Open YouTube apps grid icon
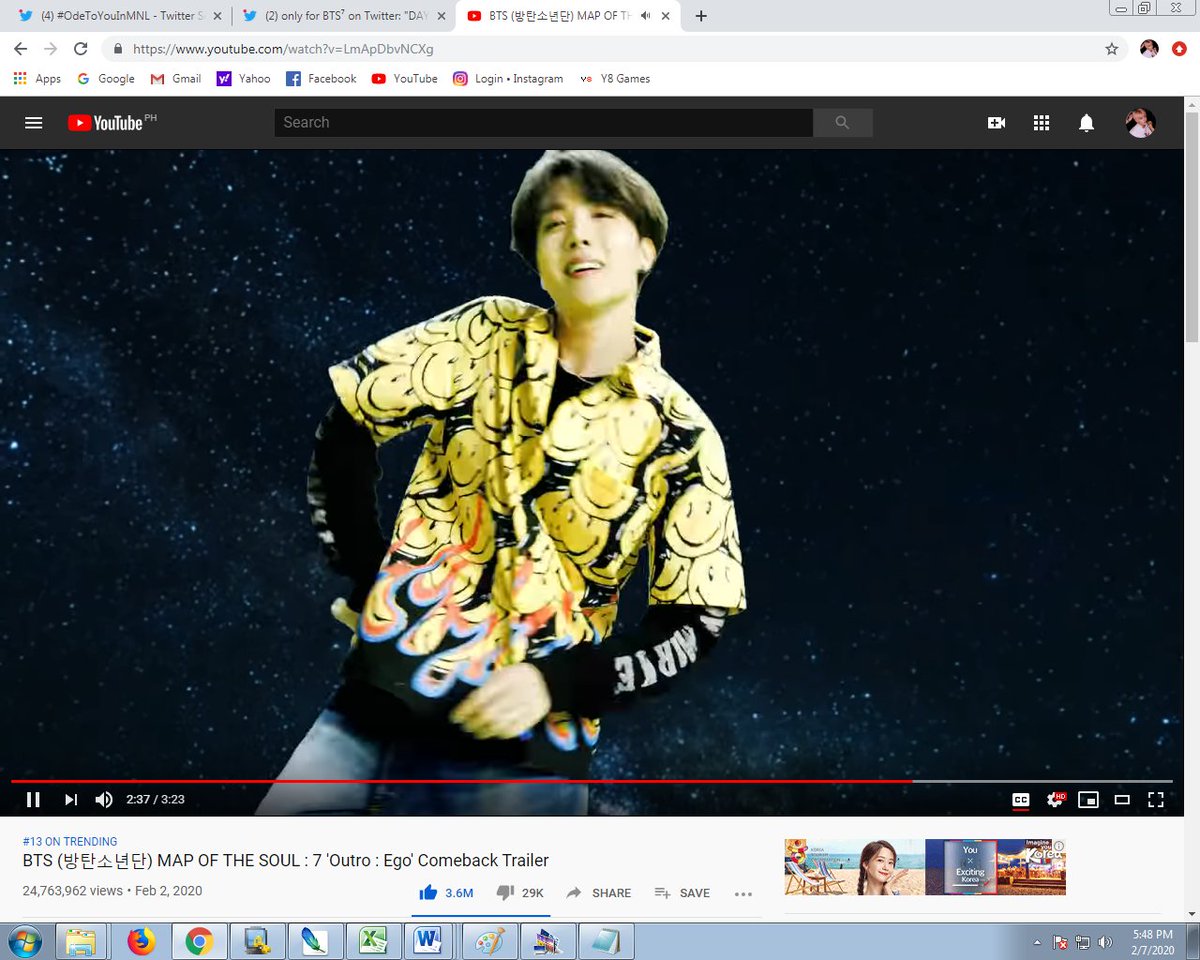The height and width of the screenshot is (960, 1200). pos(1041,123)
